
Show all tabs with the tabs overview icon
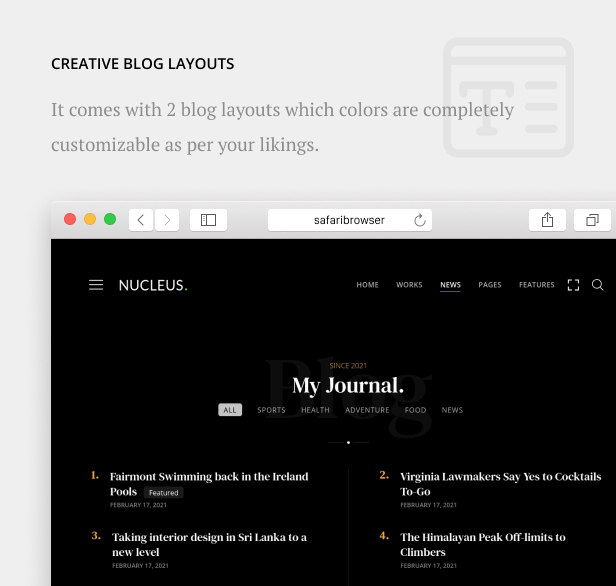tap(592, 220)
